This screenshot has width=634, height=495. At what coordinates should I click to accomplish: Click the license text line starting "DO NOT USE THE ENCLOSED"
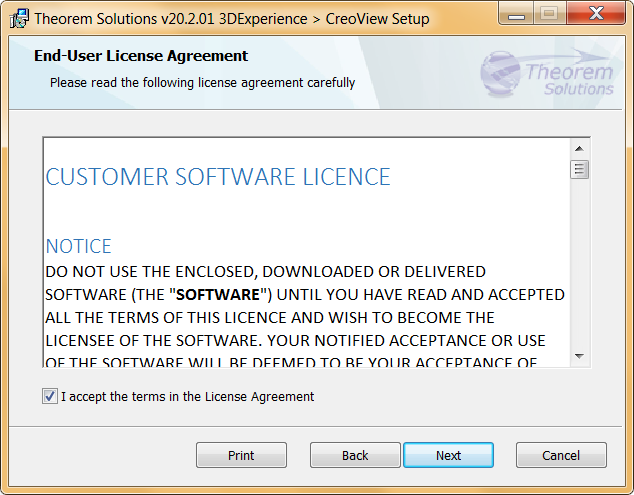tap(265, 272)
